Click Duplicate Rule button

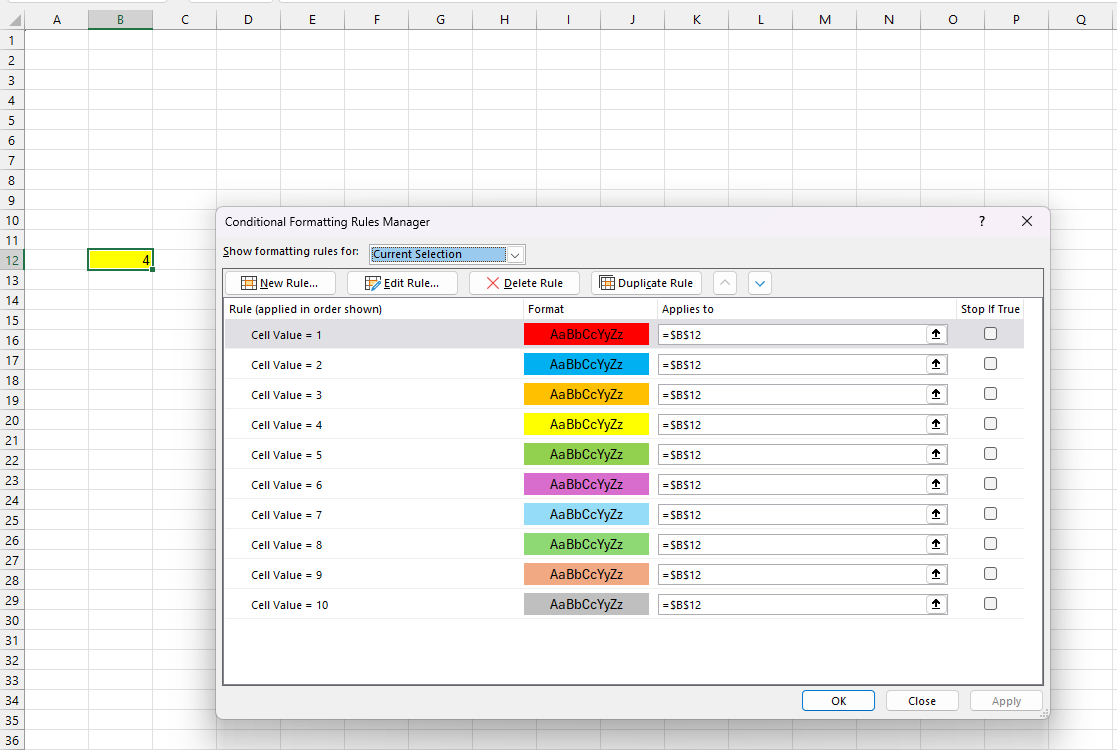646,283
